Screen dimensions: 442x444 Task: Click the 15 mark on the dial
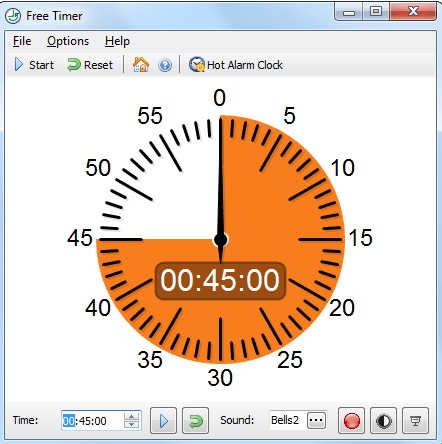360,238
